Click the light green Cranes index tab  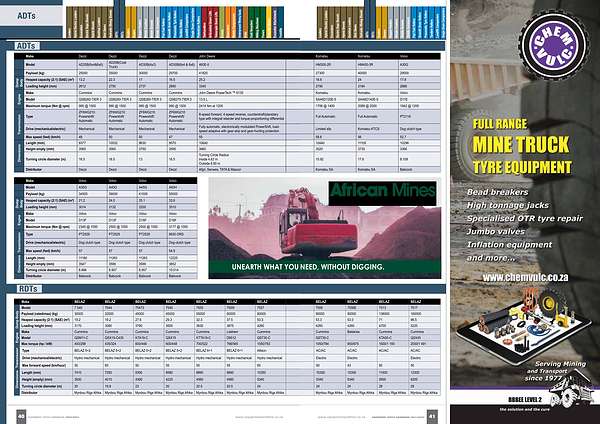(222, 22)
